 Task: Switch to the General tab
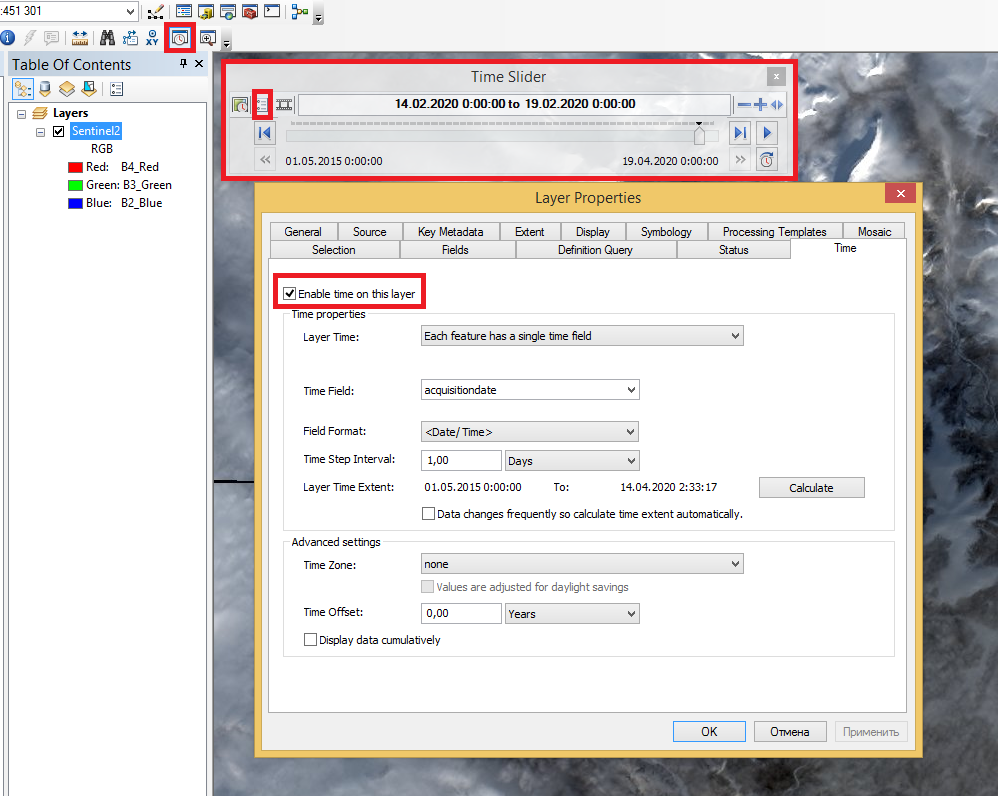tap(303, 232)
